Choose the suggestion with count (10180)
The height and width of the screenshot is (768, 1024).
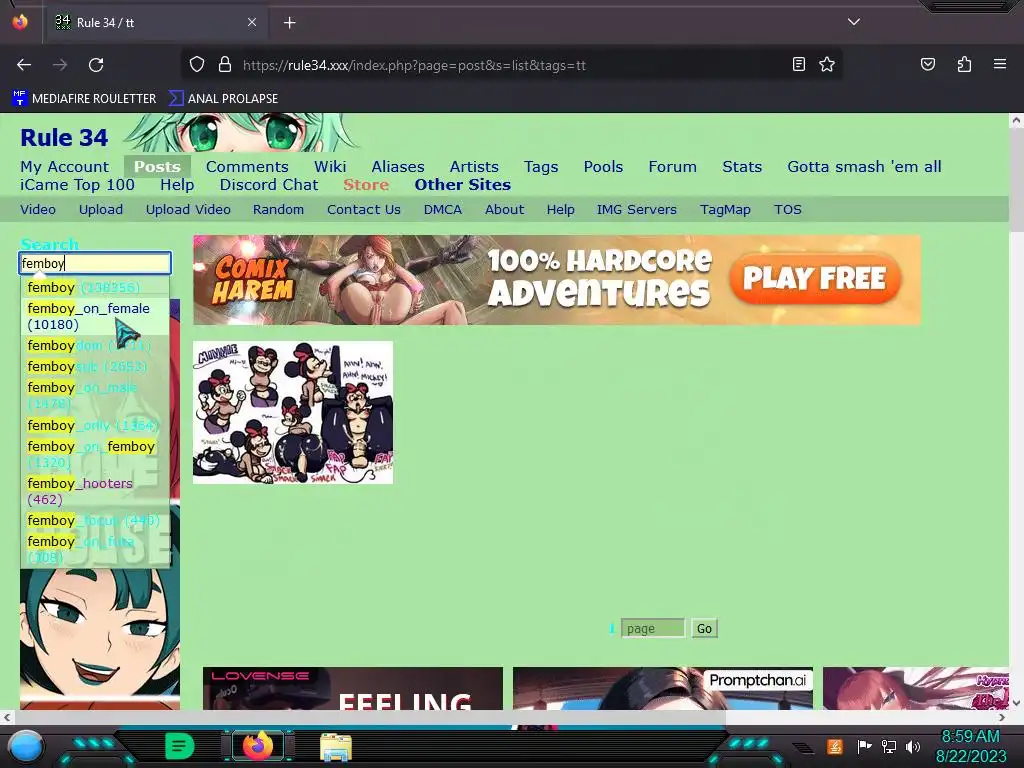[95, 316]
